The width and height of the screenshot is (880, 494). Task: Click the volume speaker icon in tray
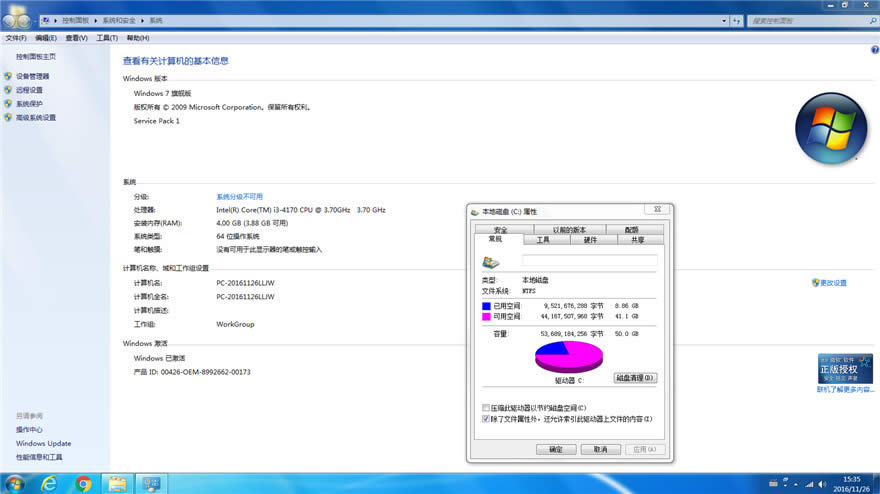pyautogui.click(x=824, y=483)
